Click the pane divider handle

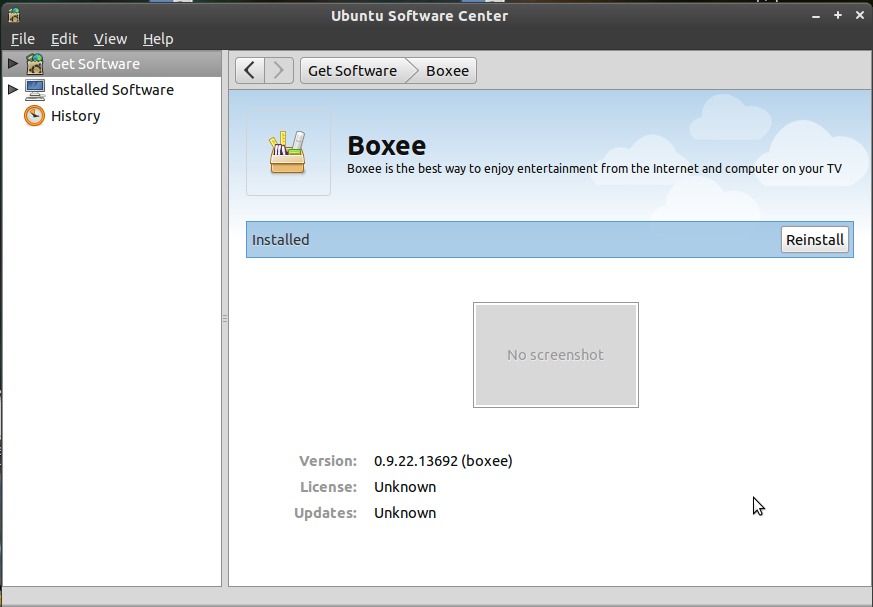225,319
